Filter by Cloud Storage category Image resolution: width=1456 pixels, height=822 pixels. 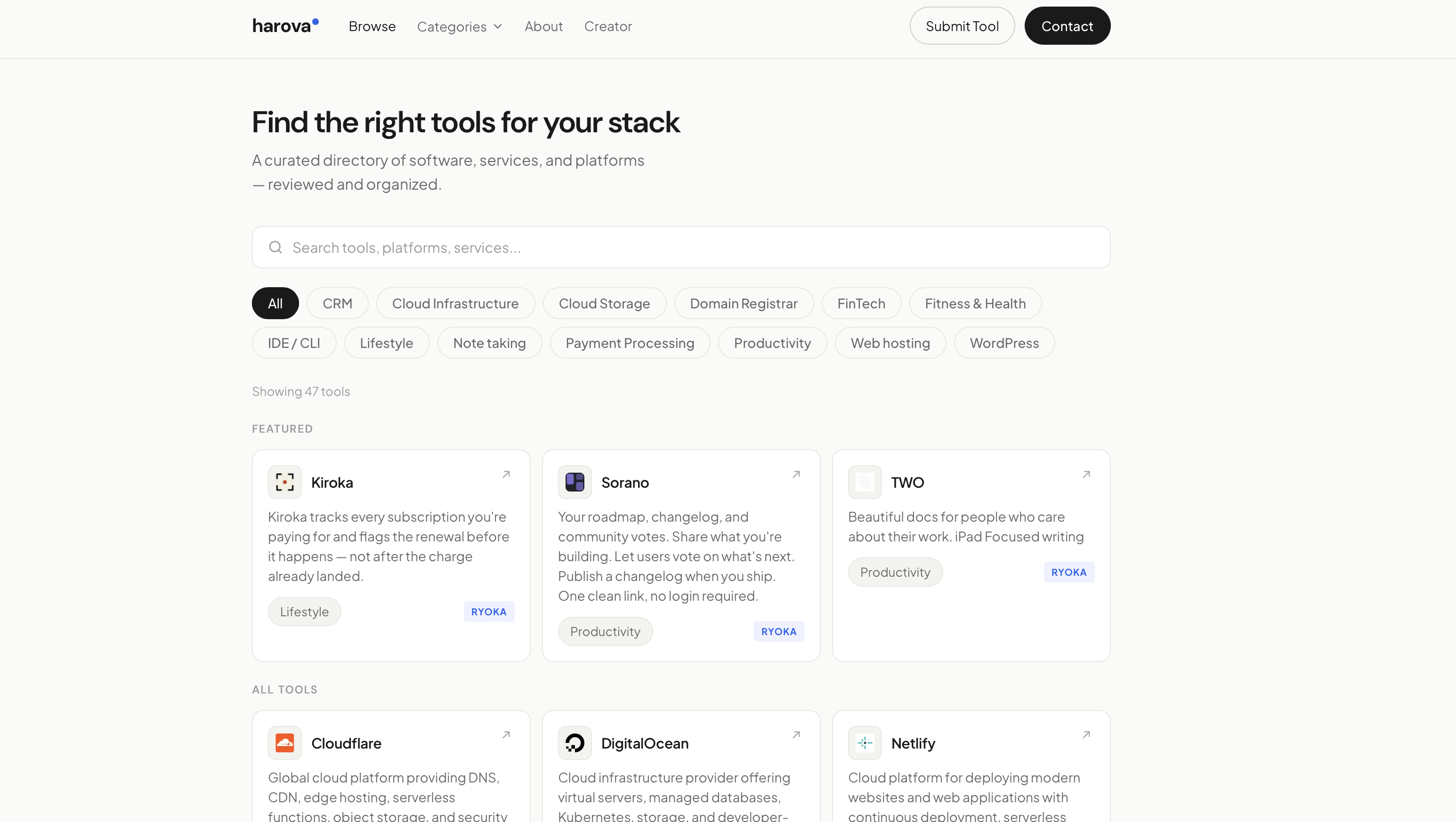(604, 303)
